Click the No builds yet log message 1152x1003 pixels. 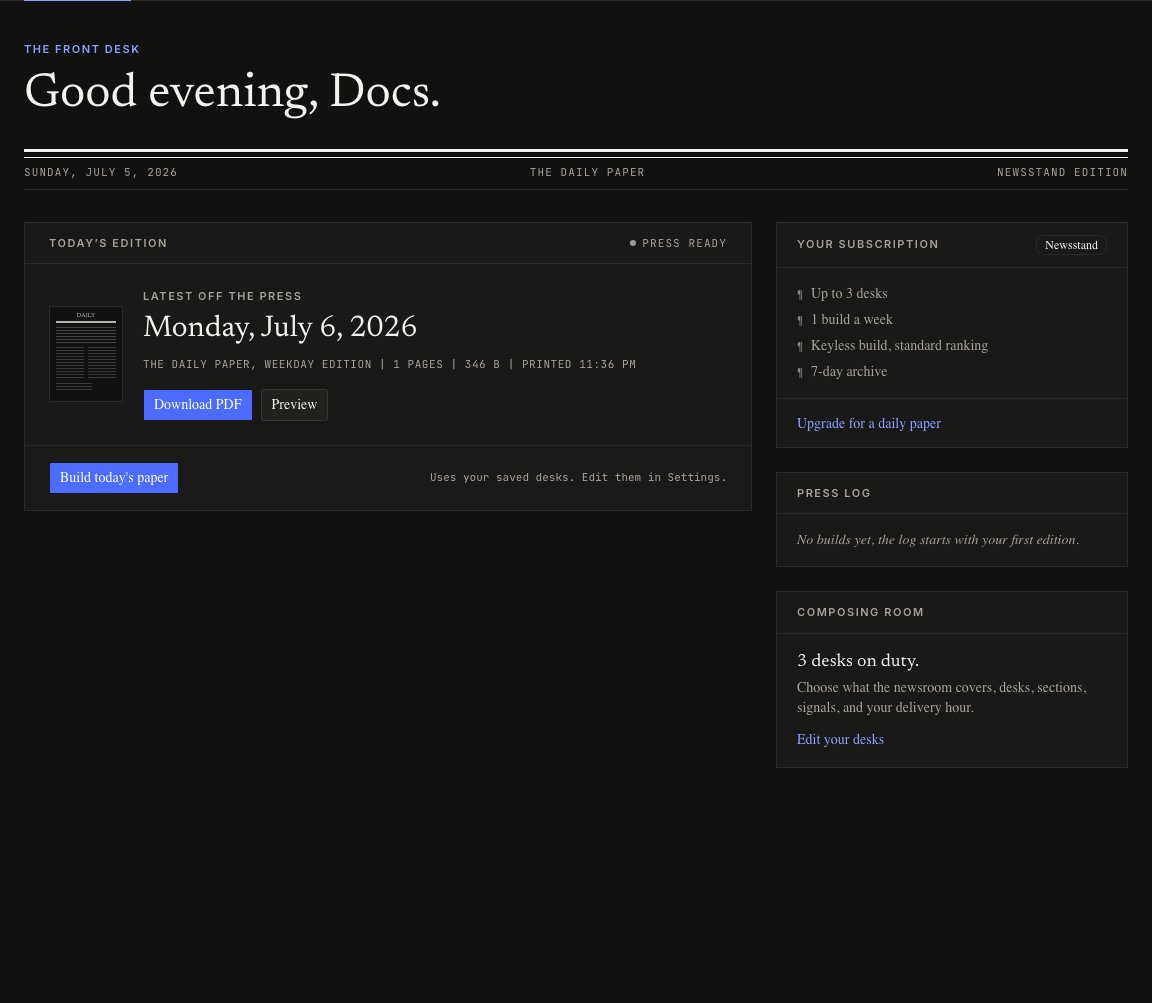[x=938, y=540]
